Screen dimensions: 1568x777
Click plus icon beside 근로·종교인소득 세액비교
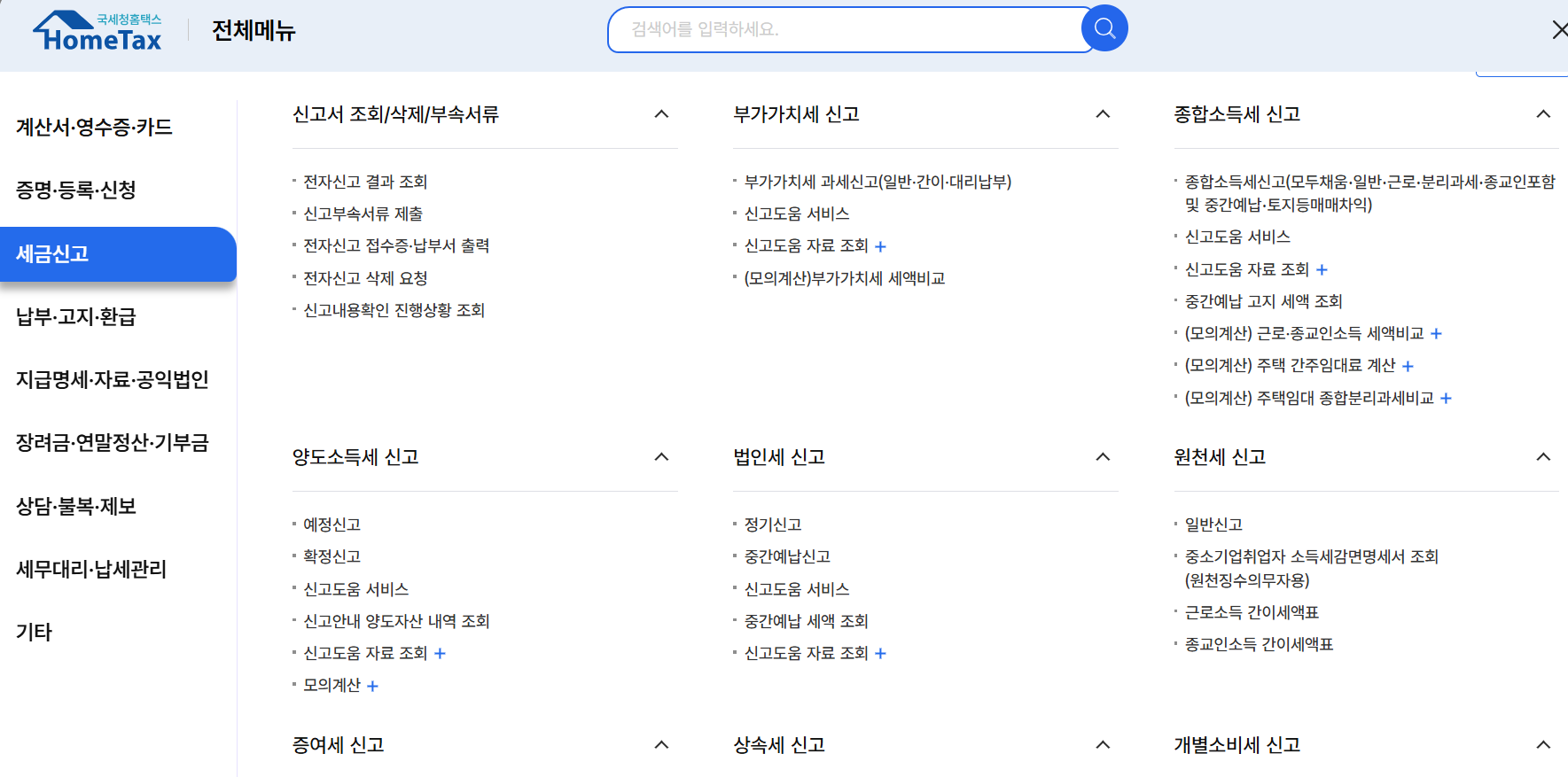[x=1436, y=333]
